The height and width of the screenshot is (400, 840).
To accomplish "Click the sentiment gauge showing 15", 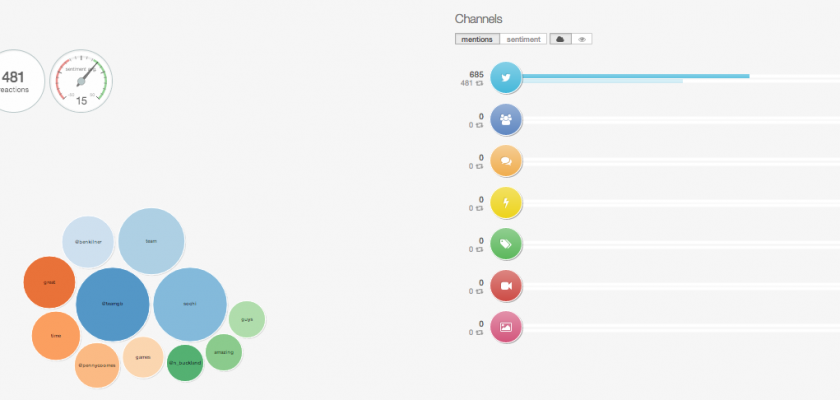I will point(81,82).
